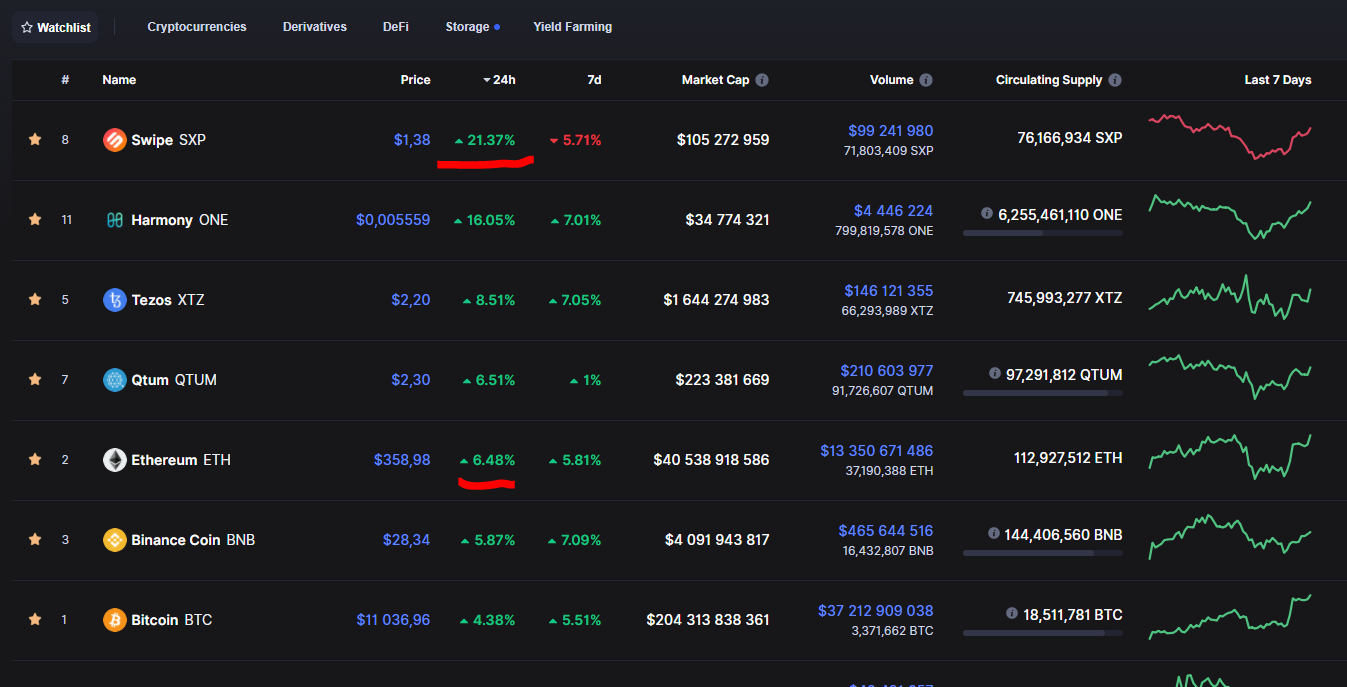The image size is (1347, 687).
Task: Click info icon beside BNB circulating supply
Action: coord(993,534)
